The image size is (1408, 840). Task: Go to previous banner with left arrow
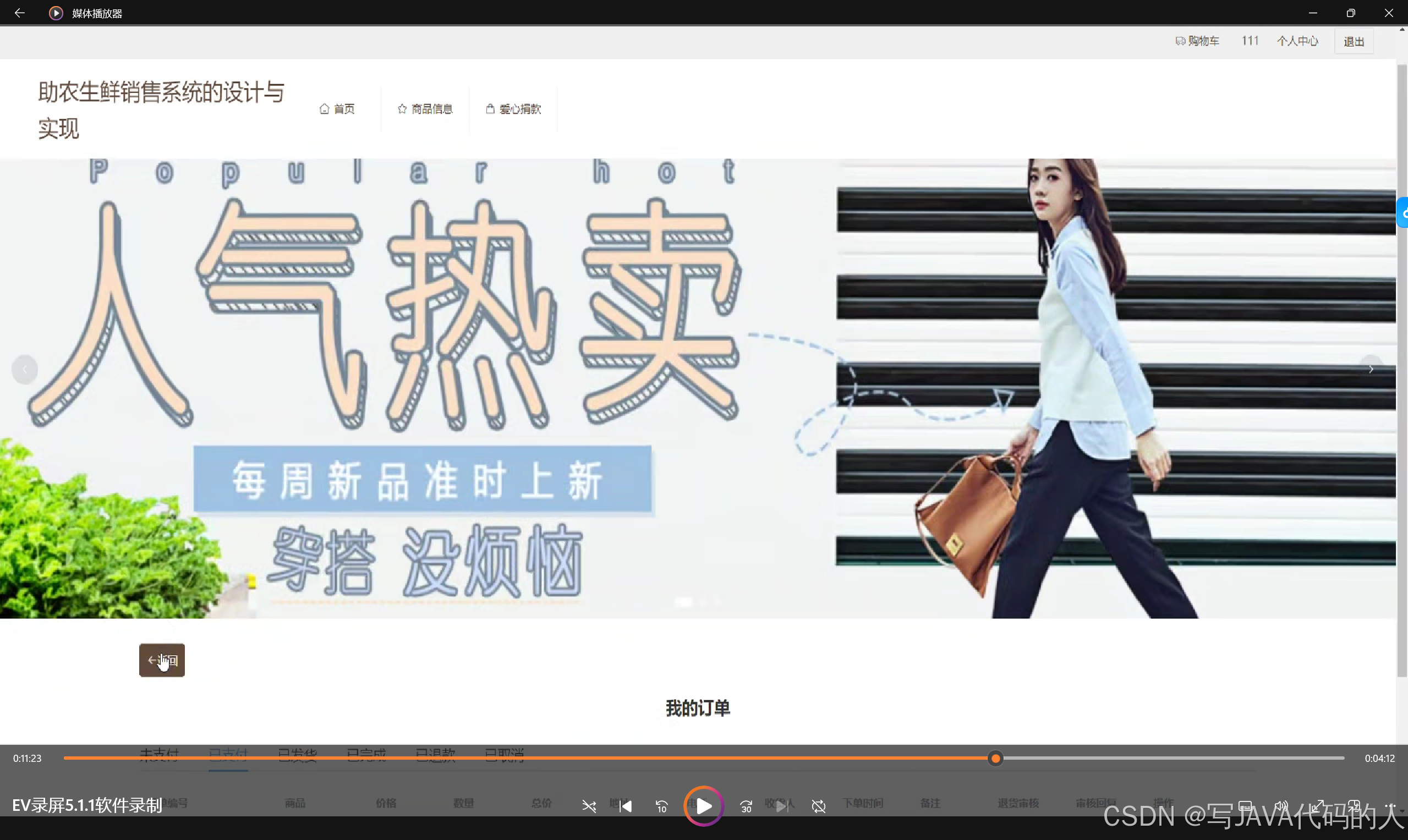tap(25, 369)
